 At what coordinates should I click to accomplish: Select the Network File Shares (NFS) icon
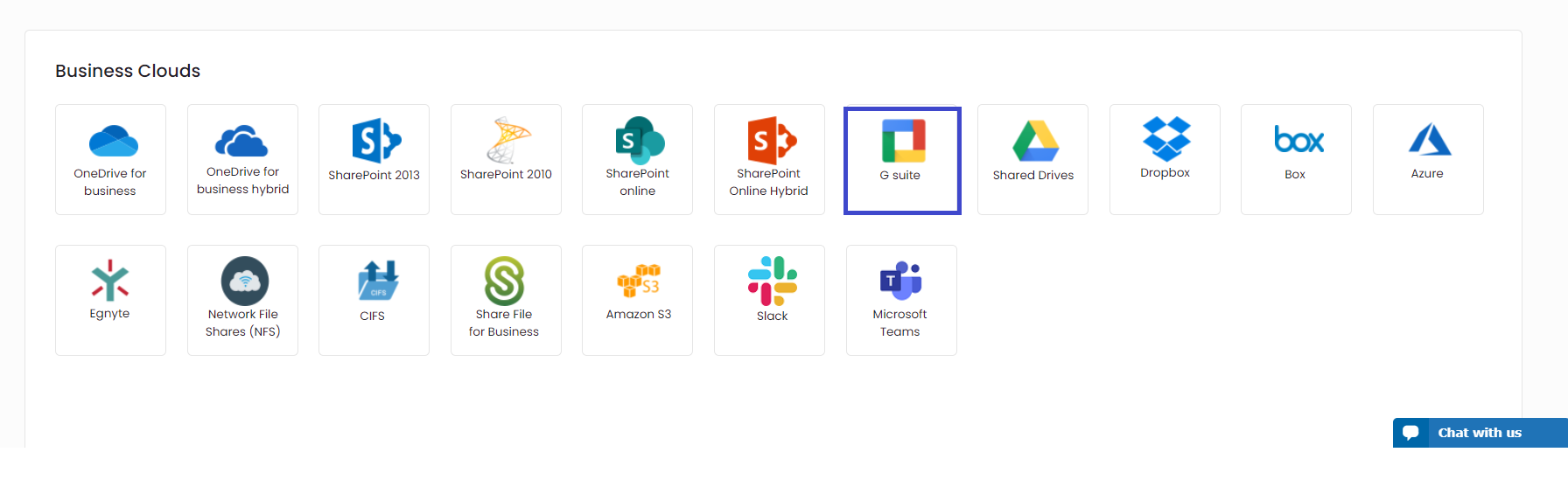245,281
